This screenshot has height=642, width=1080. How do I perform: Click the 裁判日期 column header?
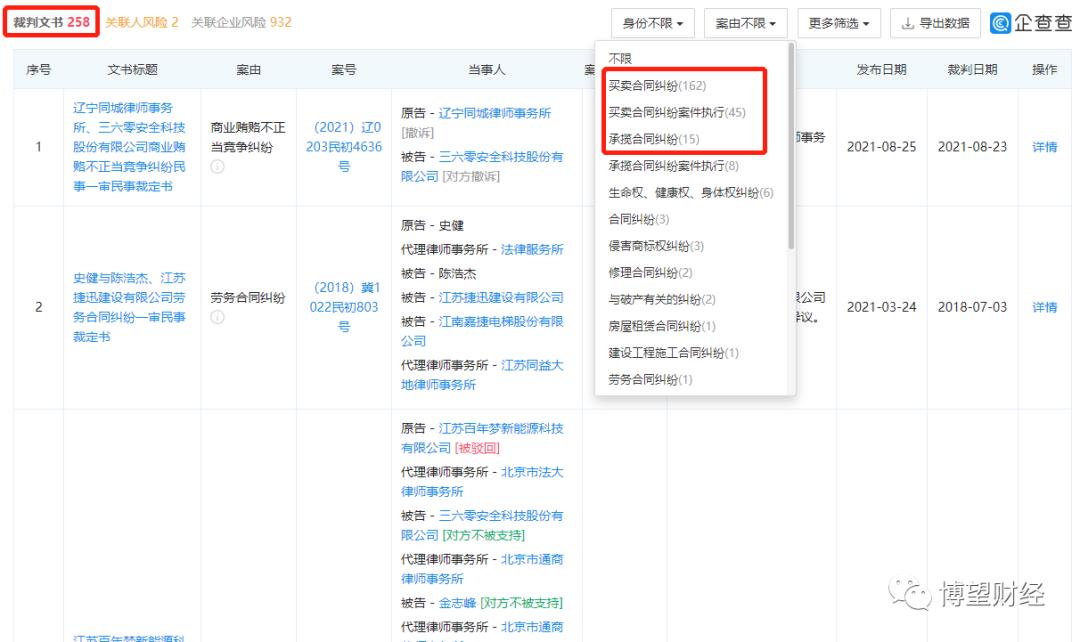[x=973, y=70]
